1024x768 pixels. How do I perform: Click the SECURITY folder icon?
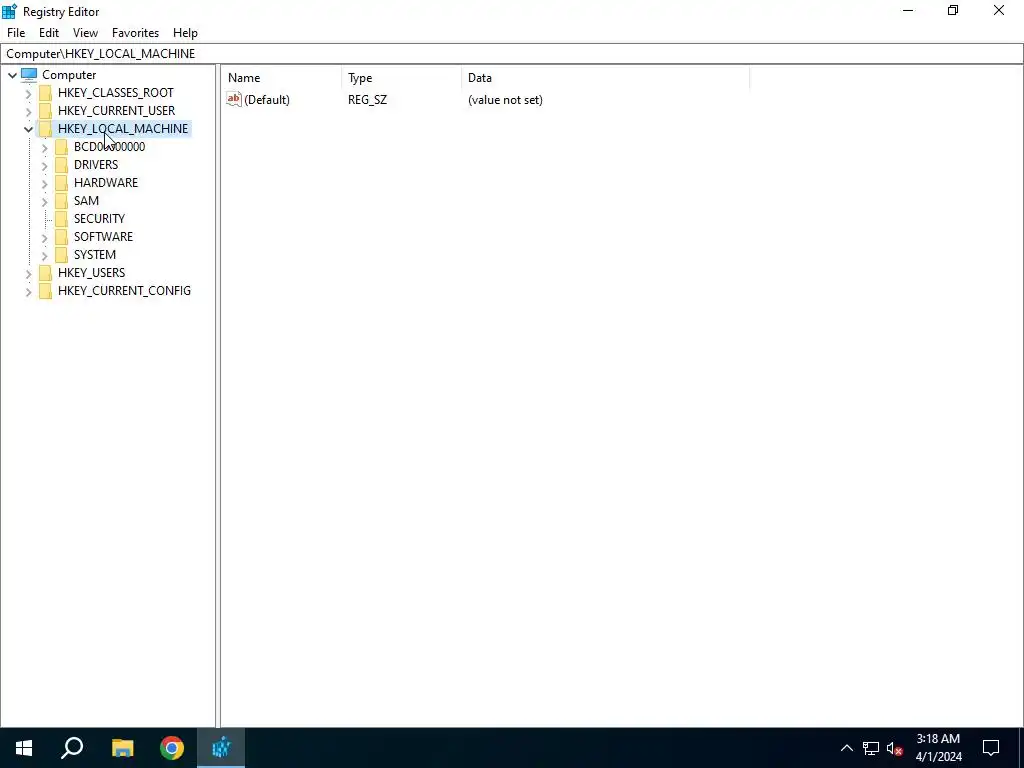61,218
